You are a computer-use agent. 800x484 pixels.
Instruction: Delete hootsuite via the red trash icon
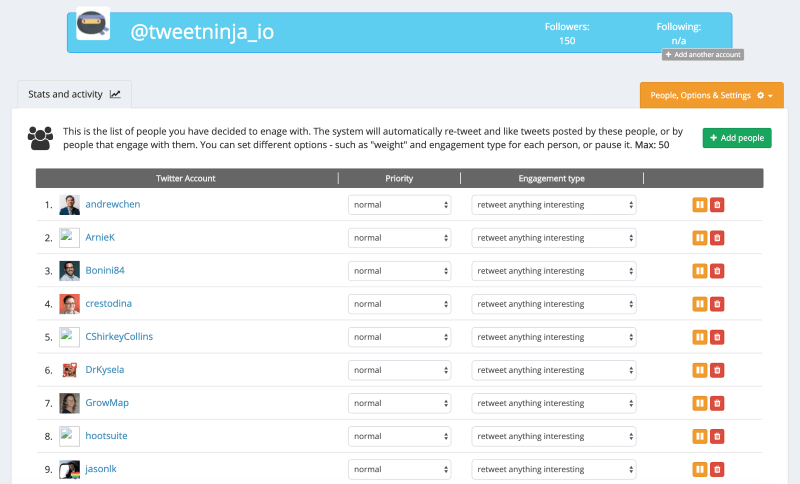717,436
